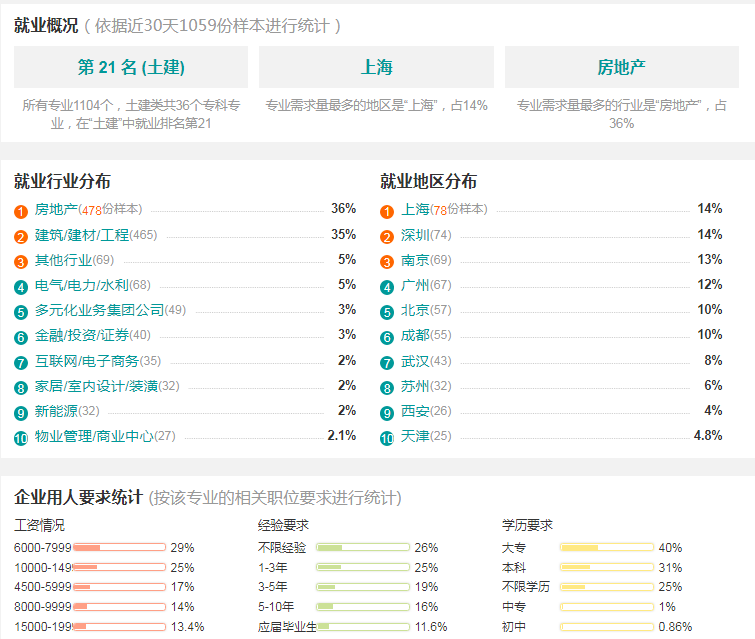Click the 10000-149 salary progress bar
Screen dimensions: 755x639
pyautogui.click(x=119, y=567)
